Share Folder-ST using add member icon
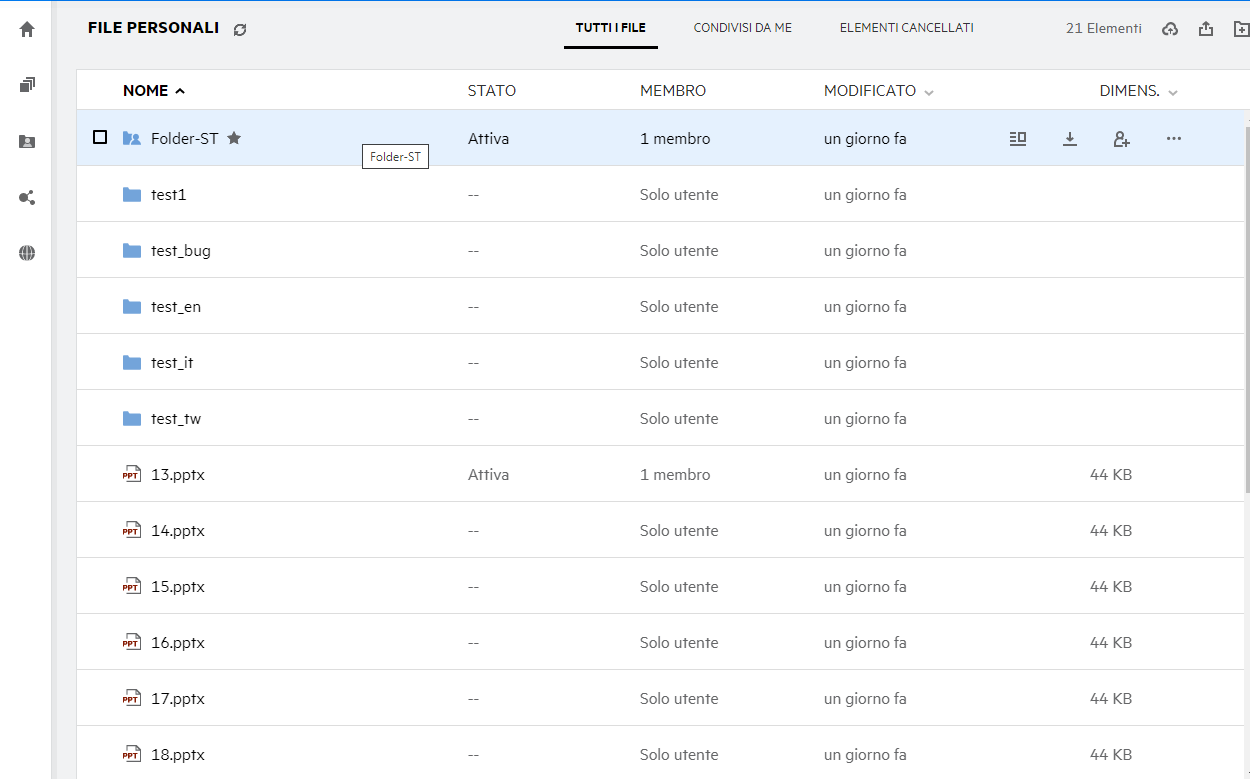This screenshot has height=779, width=1250. [1122, 139]
